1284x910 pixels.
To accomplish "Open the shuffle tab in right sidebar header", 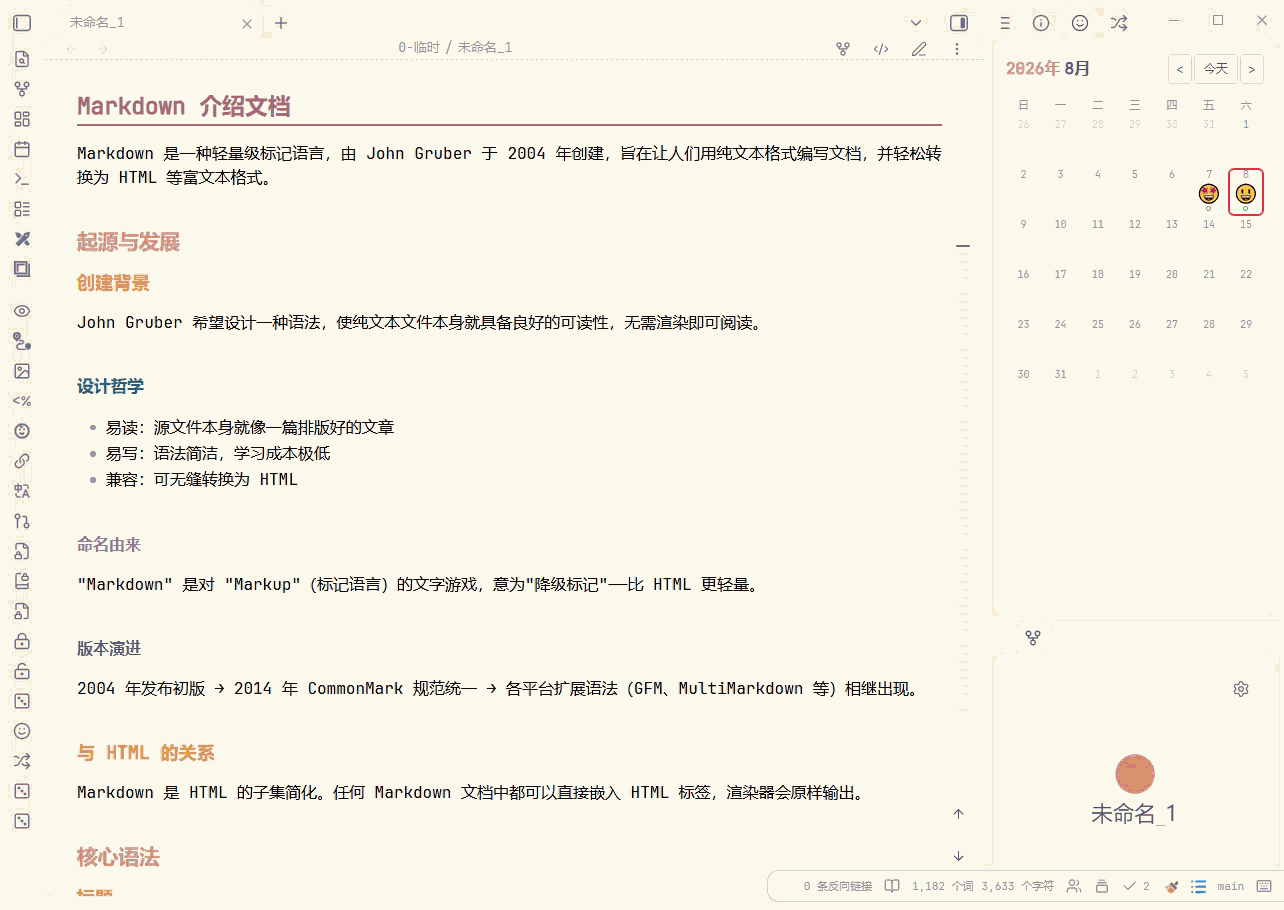I will click(x=1119, y=23).
